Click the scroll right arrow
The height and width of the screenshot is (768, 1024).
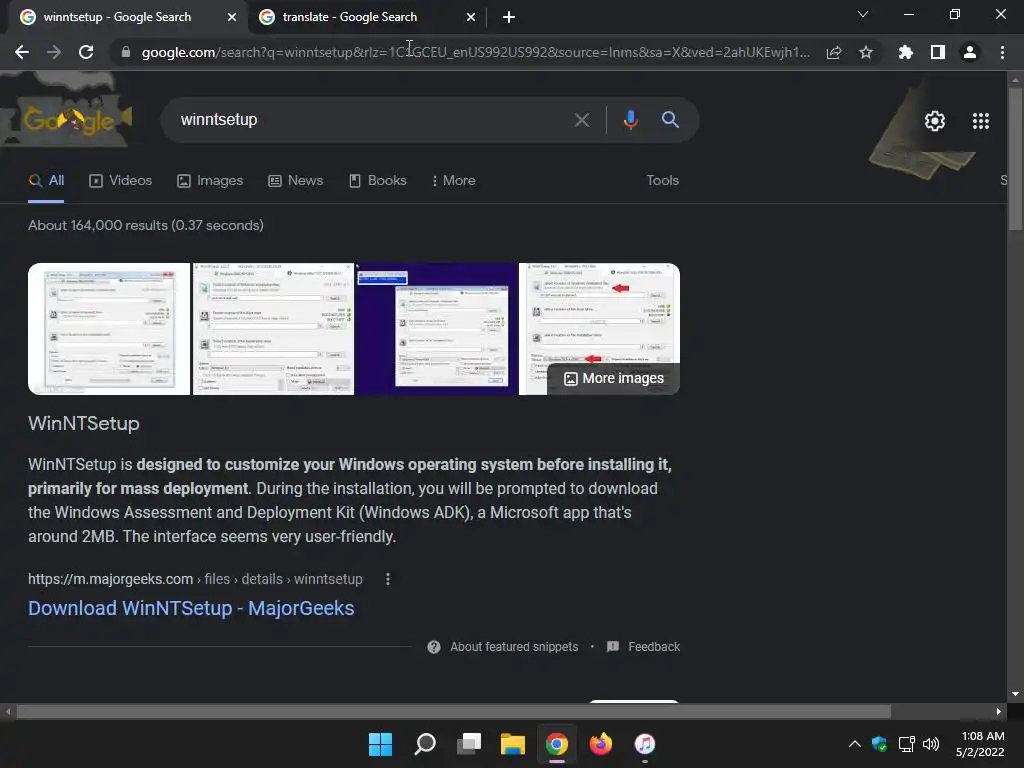(x=999, y=711)
